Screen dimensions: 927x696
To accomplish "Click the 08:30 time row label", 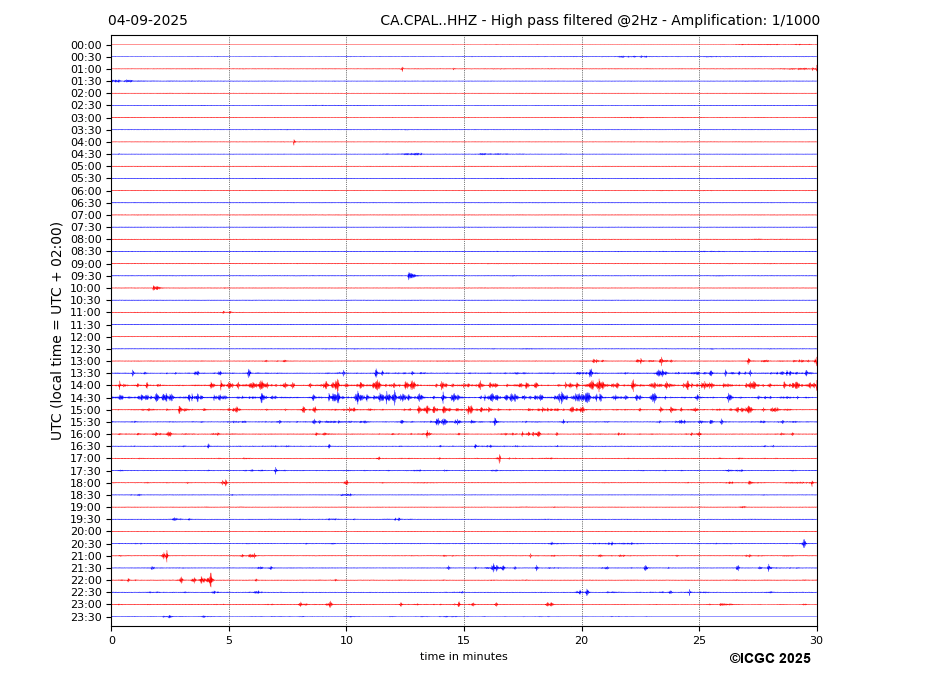I will click(86, 252).
